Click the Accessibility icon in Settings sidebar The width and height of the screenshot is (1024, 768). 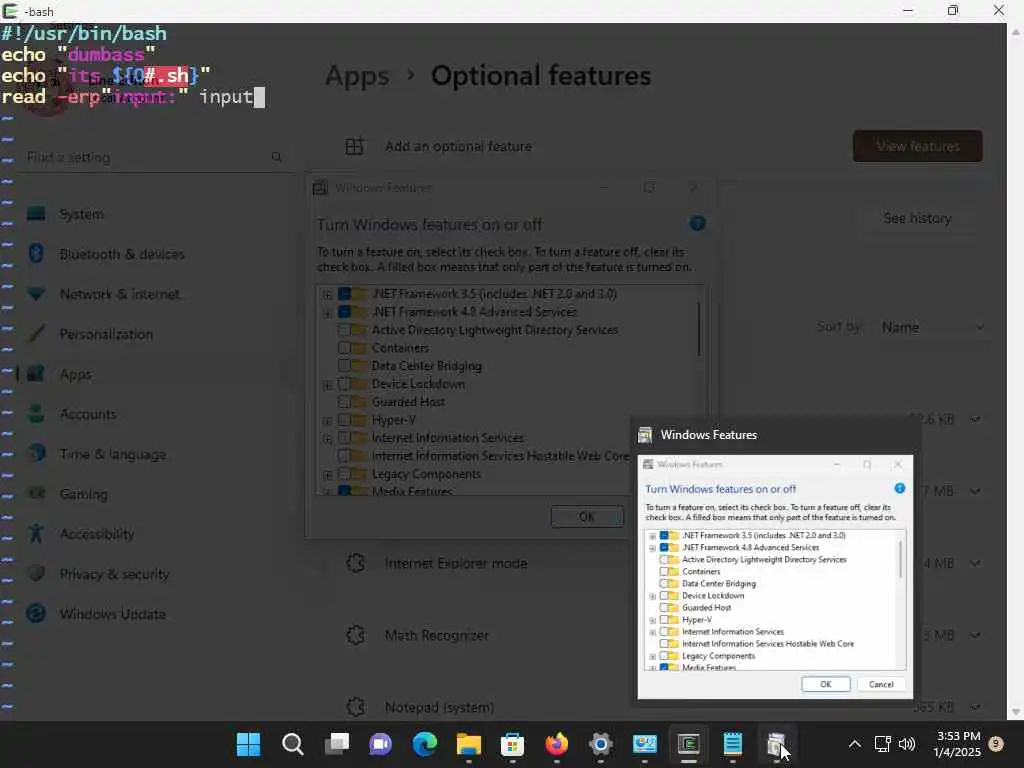click(36, 534)
